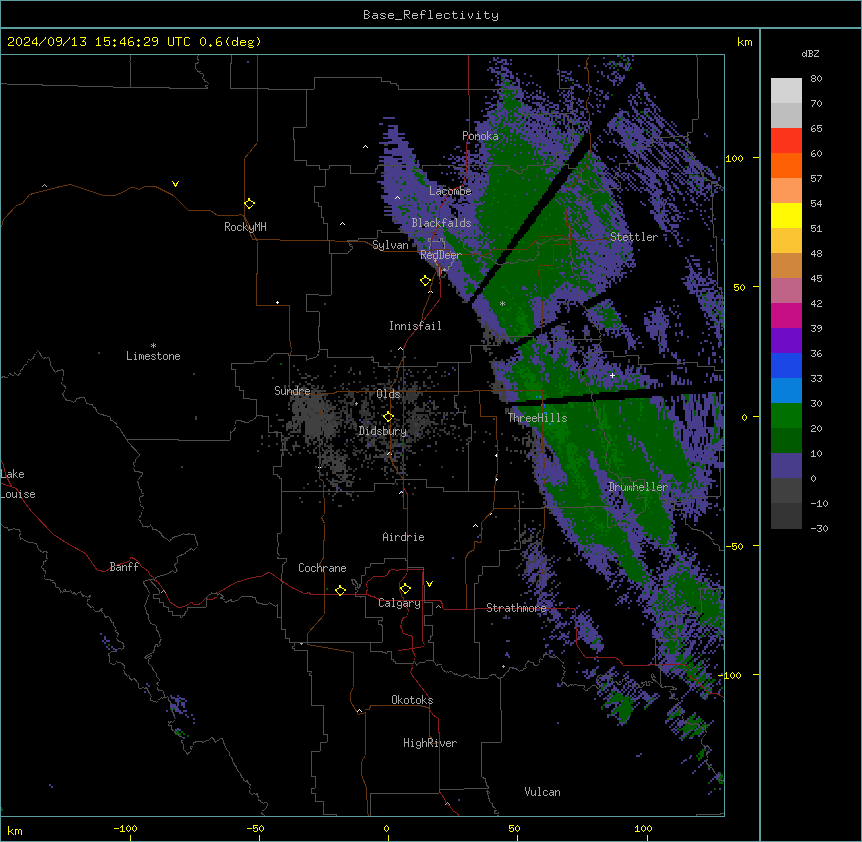
Task: Select the Ponoka city label
Action: 480,136
